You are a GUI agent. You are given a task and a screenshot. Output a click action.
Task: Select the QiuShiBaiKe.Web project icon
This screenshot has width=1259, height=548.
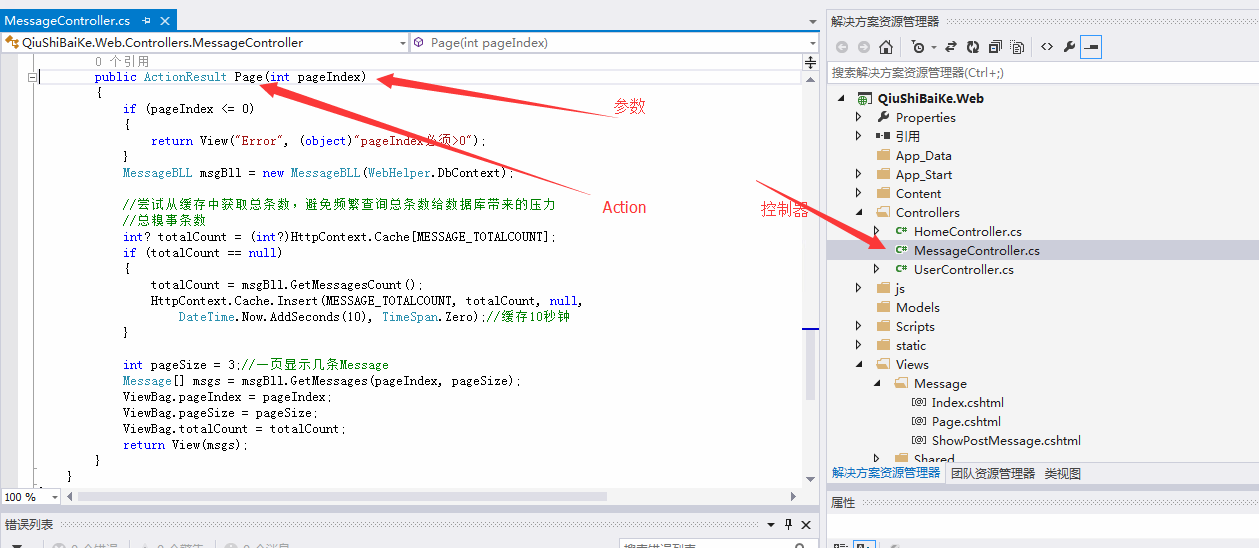[863, 98]
